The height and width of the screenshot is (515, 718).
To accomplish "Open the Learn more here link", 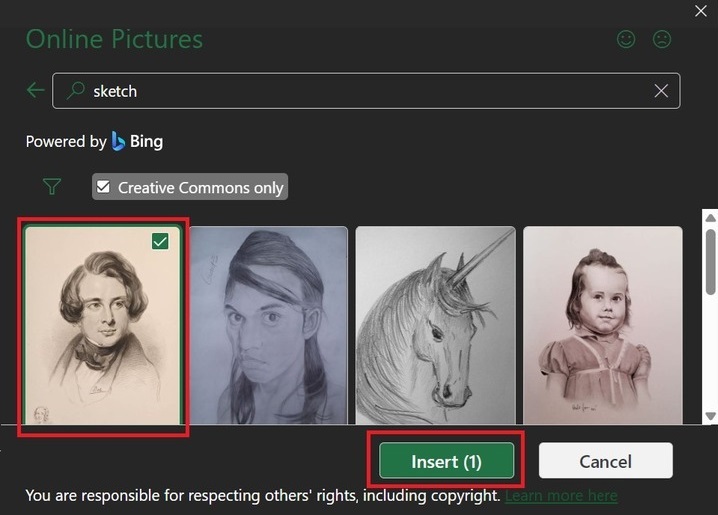I will pyautogui.click(x=560, y=495).
